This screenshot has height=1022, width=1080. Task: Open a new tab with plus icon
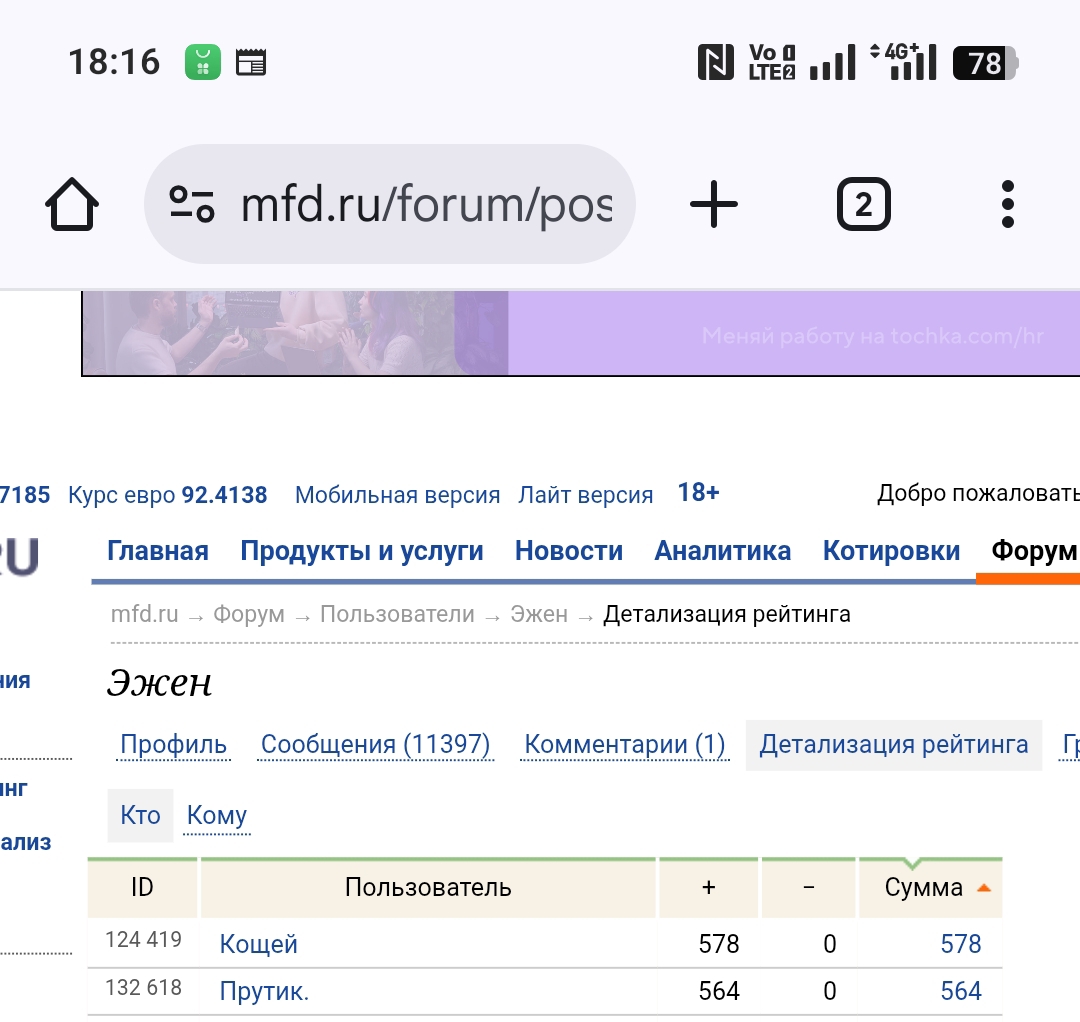point(714,205)
